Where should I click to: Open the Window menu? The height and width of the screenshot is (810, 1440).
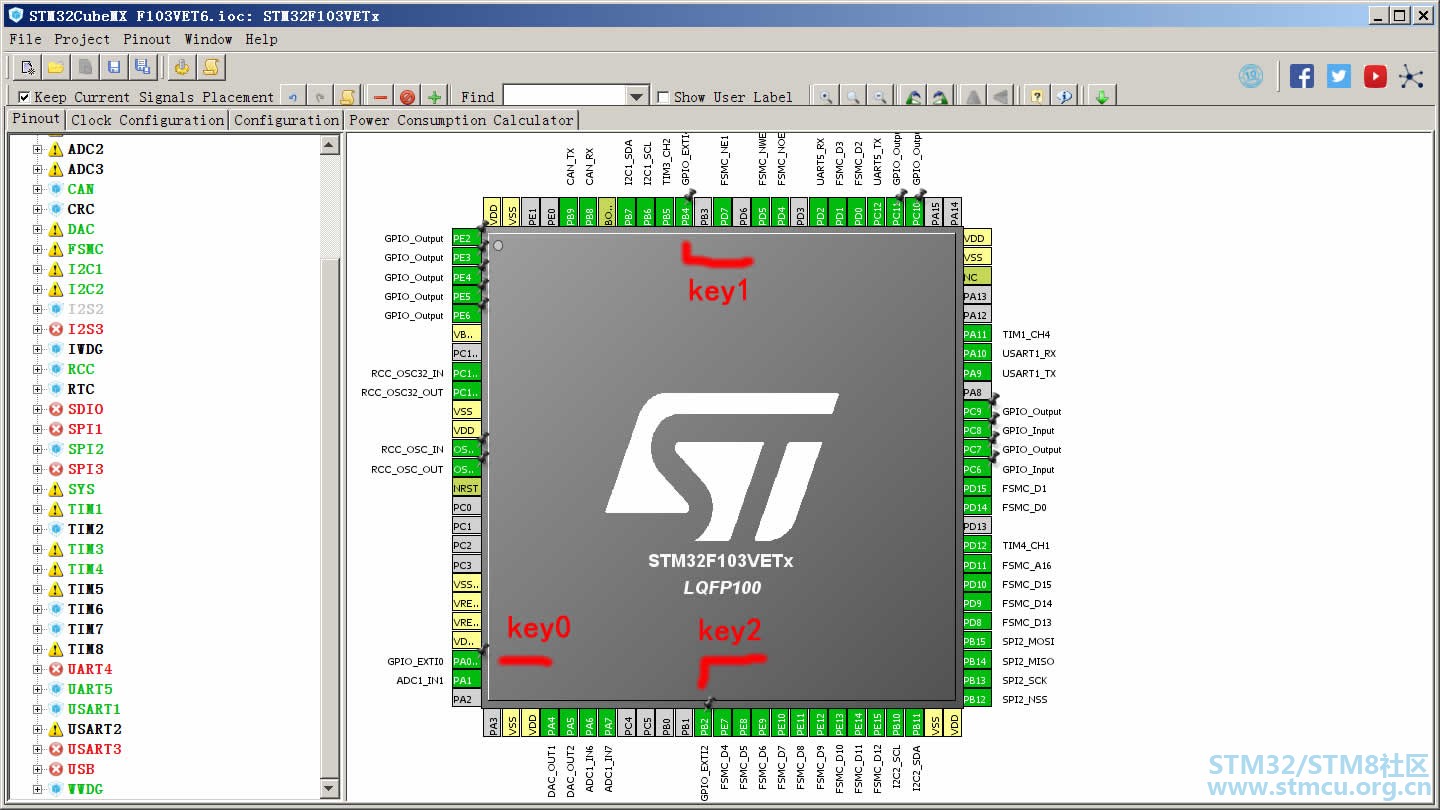point(208,39)
